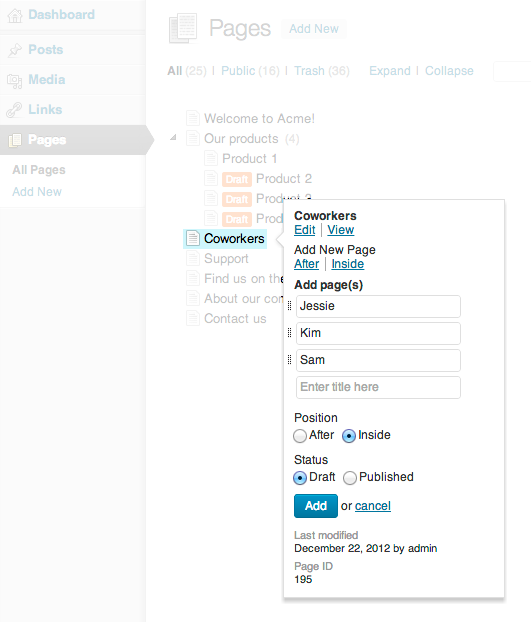The height and width of the screenshot is (622, 531).
Task: Open All Pages submenu item
Action: (39, 170)
